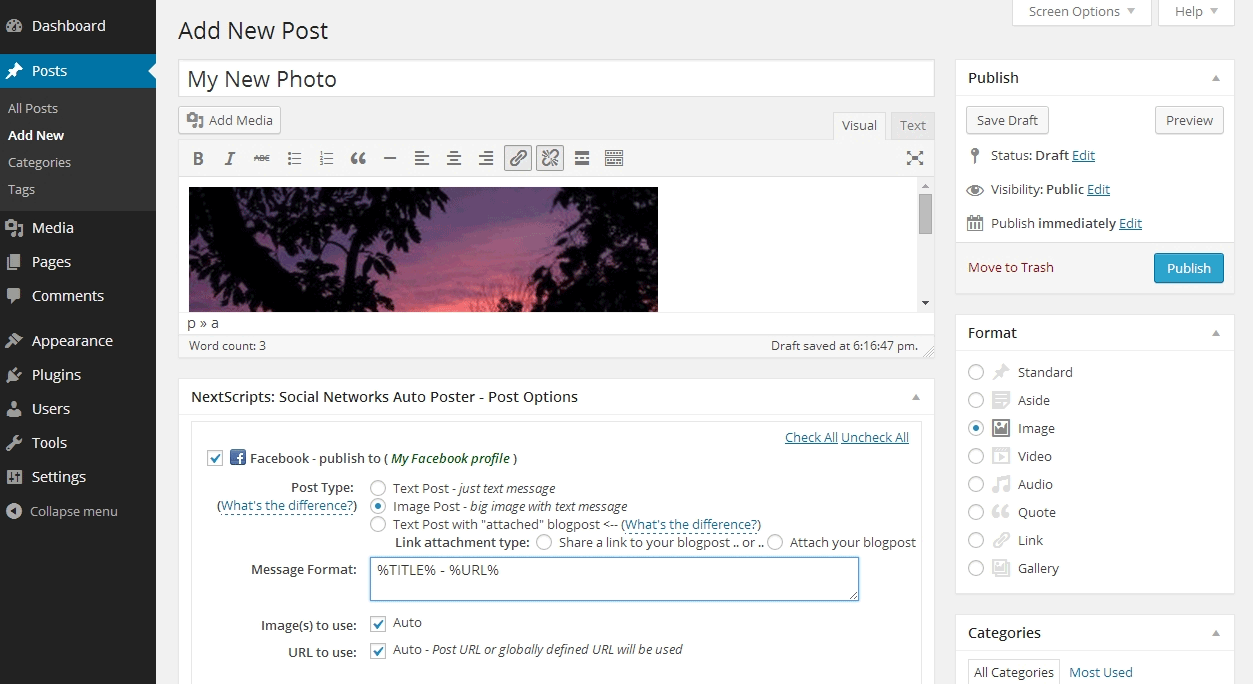Viewport: 1253px width, 684px height.
Task: Select the Image post format
Action: pos(976,428)
